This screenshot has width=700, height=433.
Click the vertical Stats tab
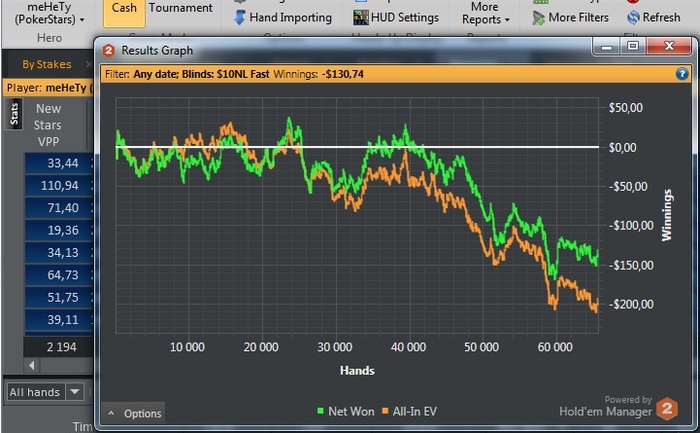[14, 114]
